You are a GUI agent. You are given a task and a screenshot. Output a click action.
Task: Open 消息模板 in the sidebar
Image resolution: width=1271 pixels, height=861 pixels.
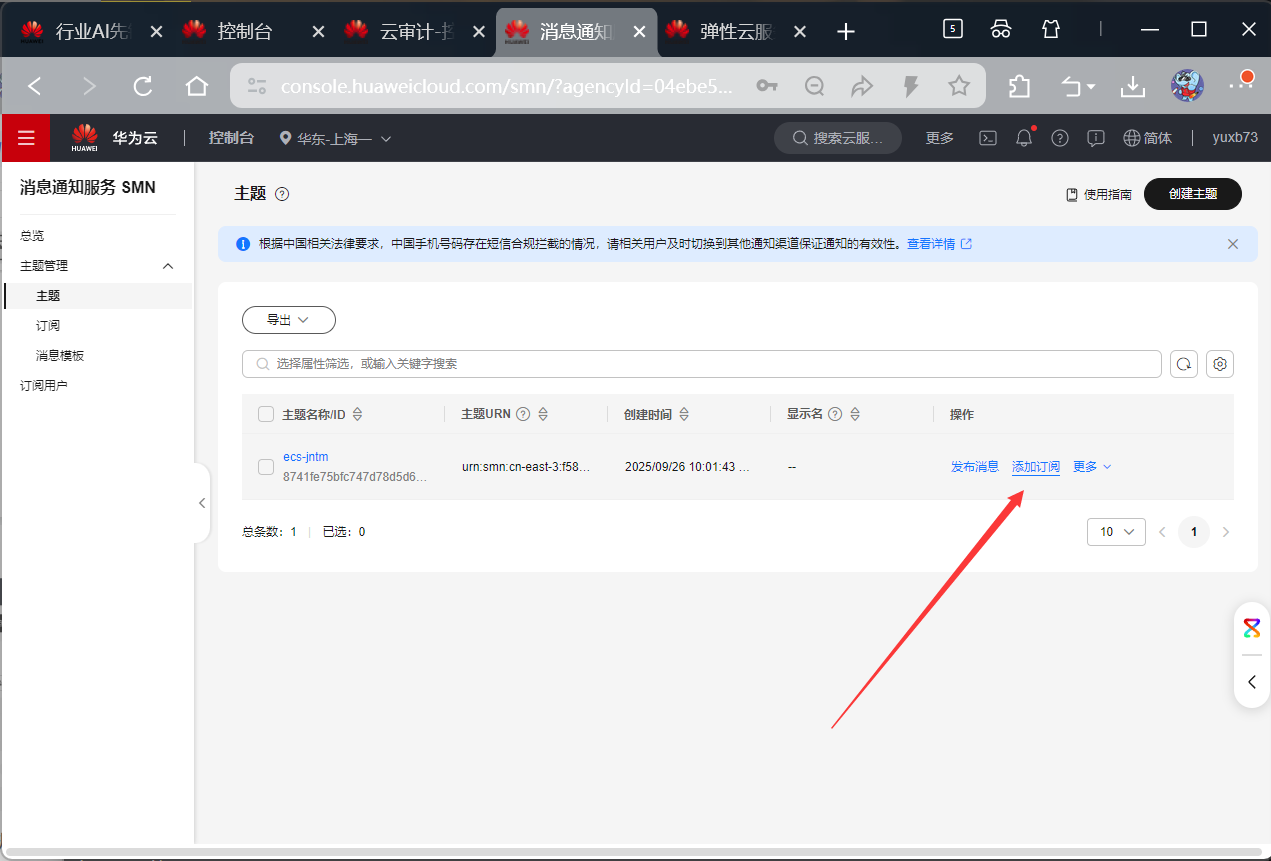(x=60, y=356)
